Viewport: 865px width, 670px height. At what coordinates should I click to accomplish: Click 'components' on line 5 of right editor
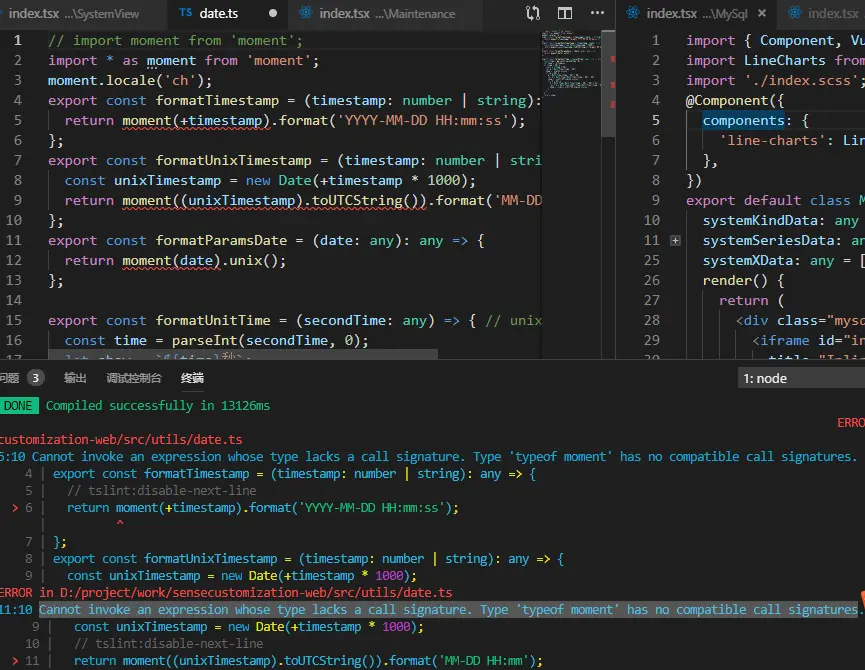click(743, 120)
